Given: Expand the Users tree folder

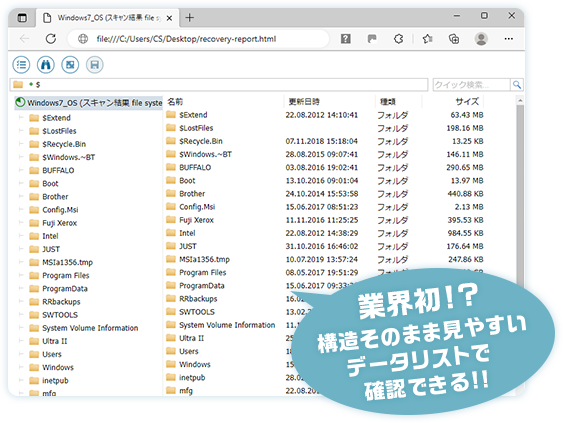Looking at the screenshot, I should coord(21,354).
